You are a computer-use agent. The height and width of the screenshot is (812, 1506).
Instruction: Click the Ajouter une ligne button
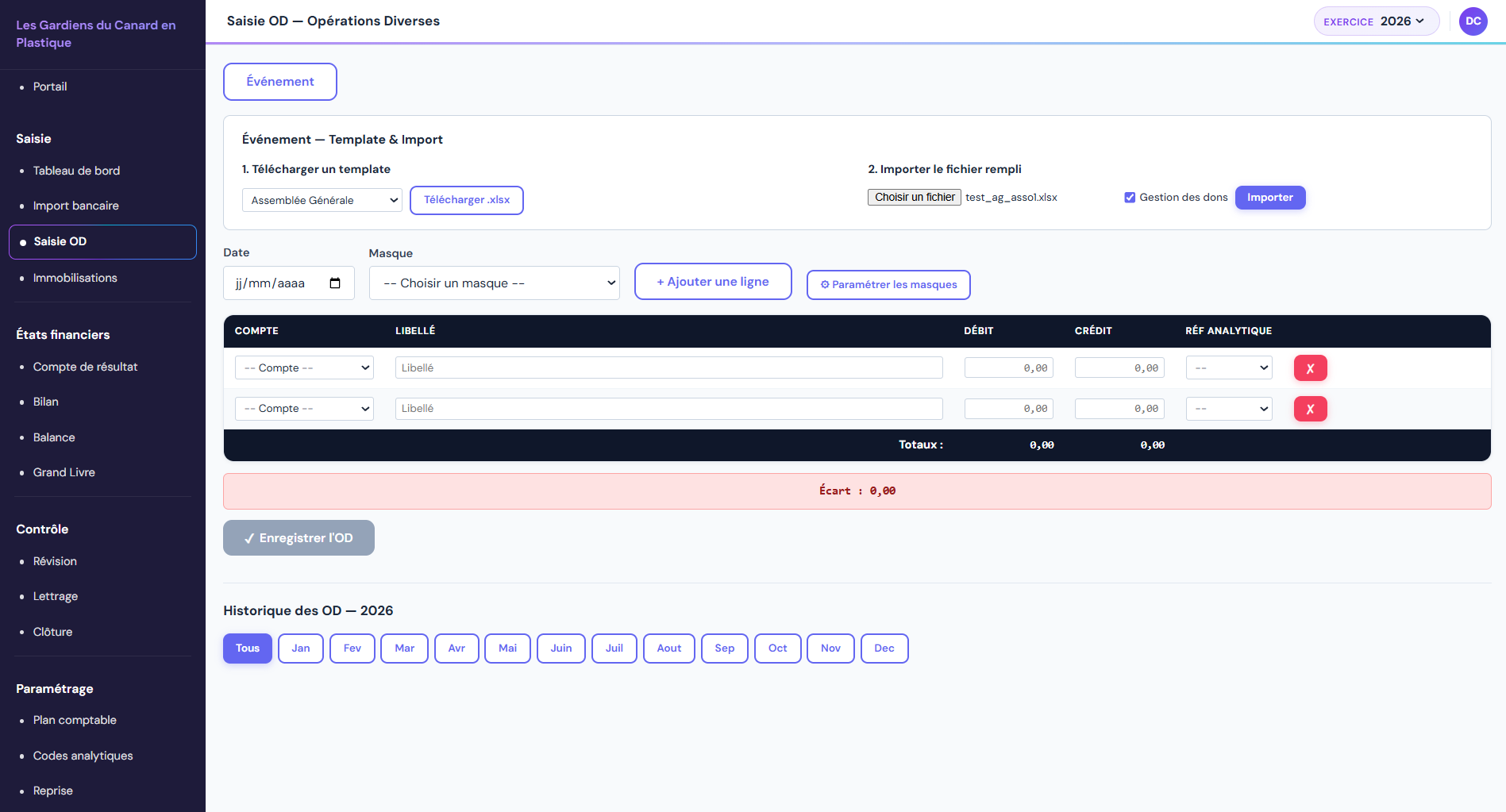[x=712, y=281]
